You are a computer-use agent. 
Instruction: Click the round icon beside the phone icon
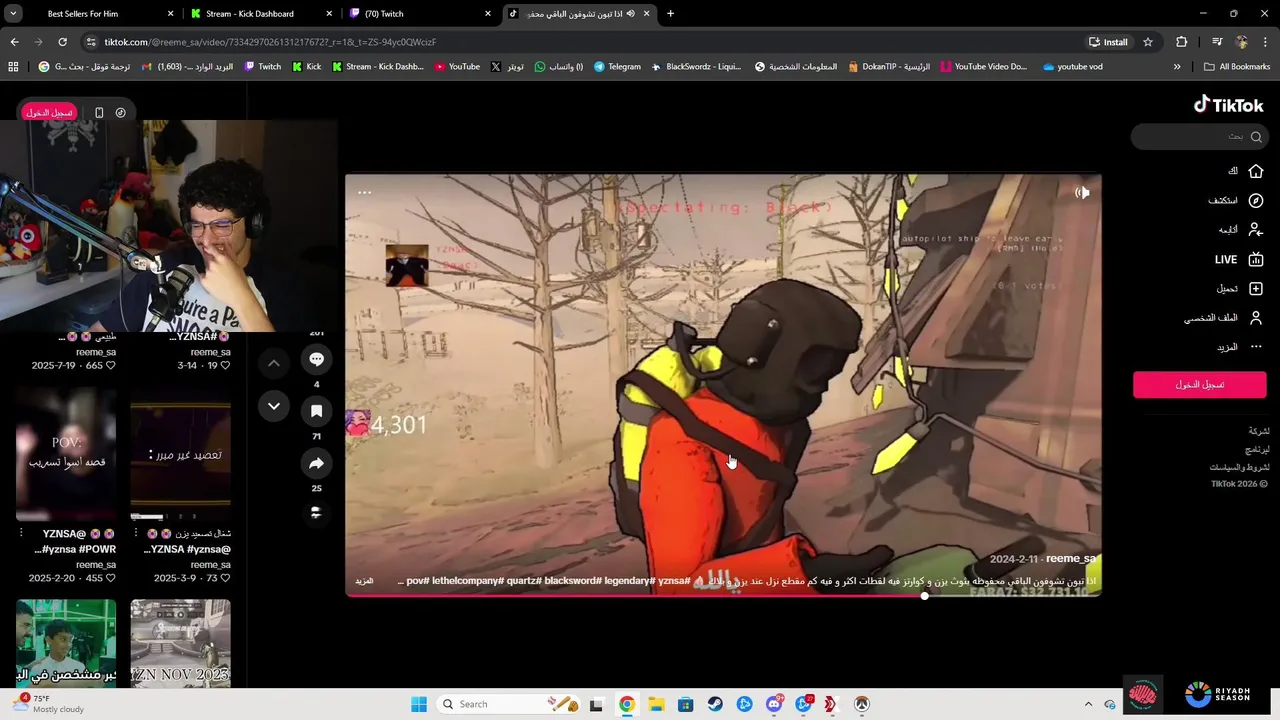pyautogui.click(x=121, y=113)
